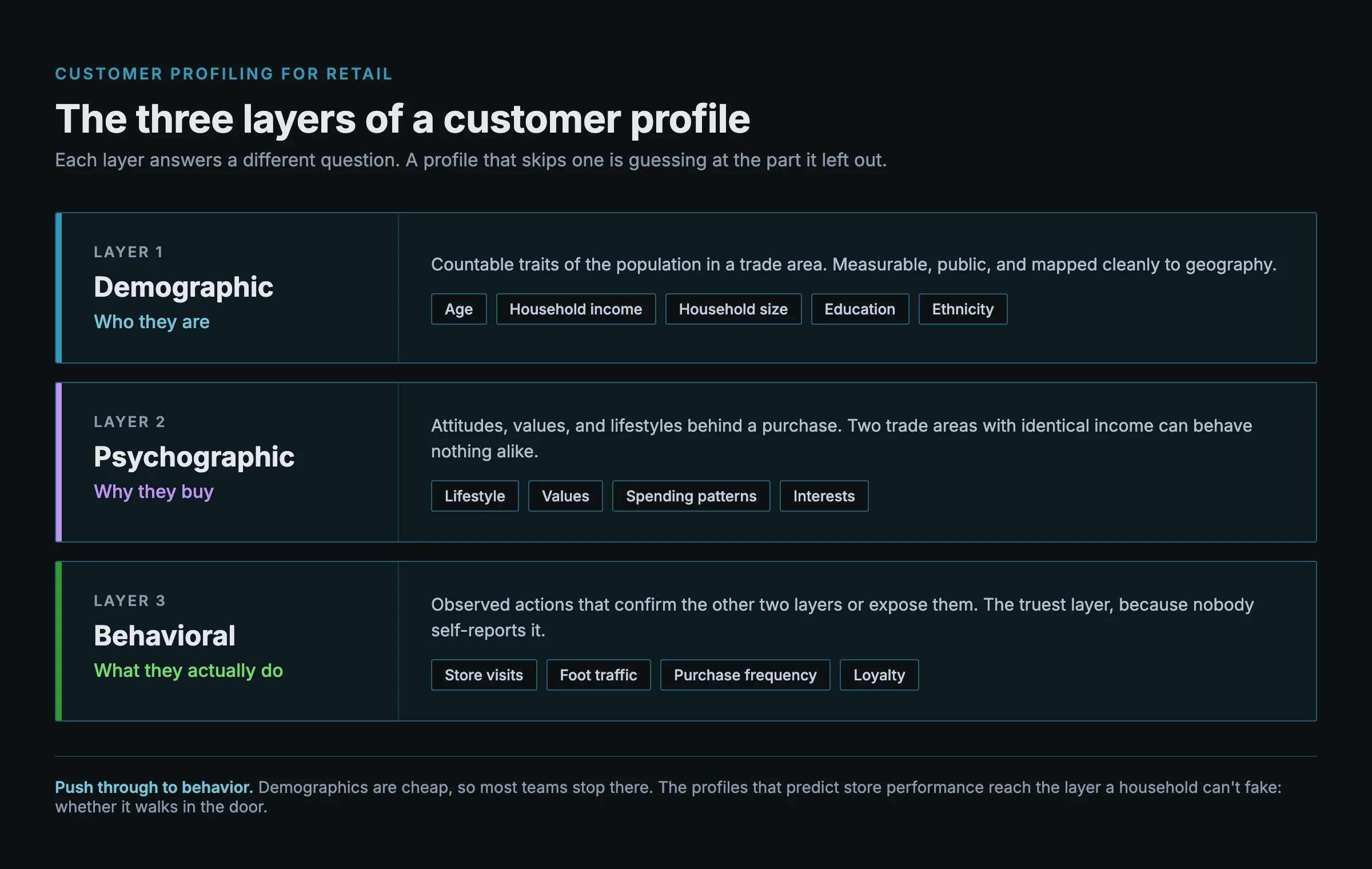Click the main title 'The three layers of a customer profile'
Image resolution: width=1372 pixels, height=869 pixels.
402,119
